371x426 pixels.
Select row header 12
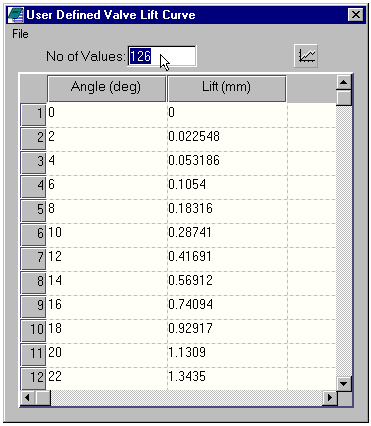[33, 378]
